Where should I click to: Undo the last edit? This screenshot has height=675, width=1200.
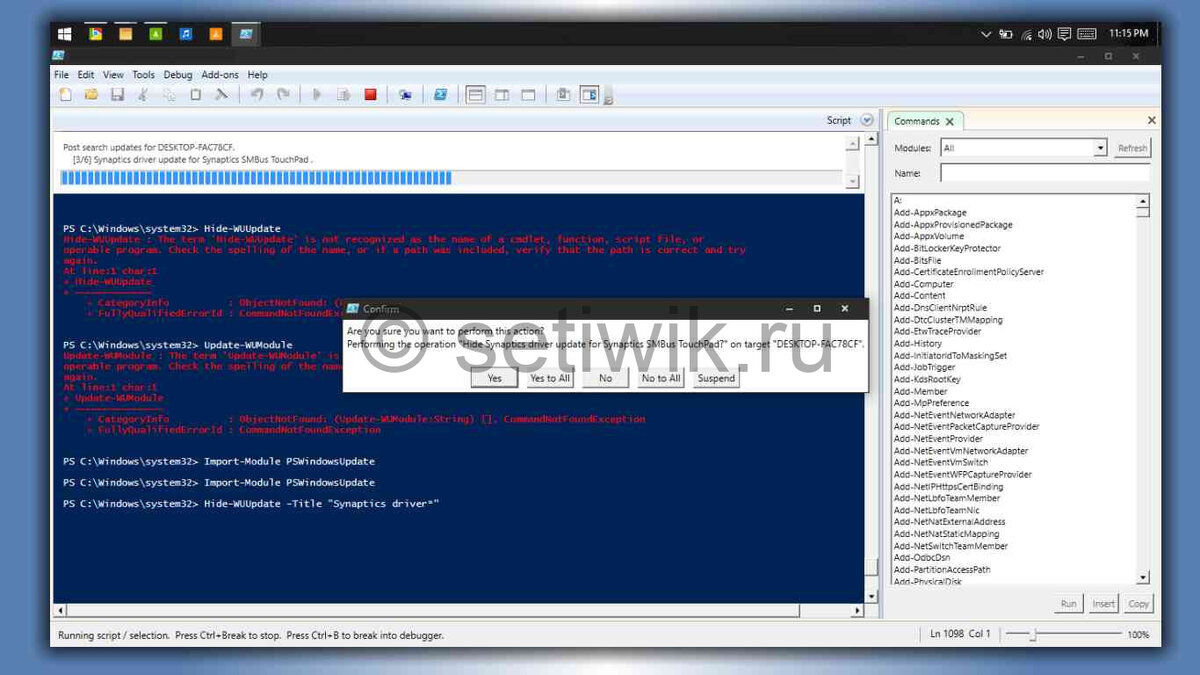258,94
